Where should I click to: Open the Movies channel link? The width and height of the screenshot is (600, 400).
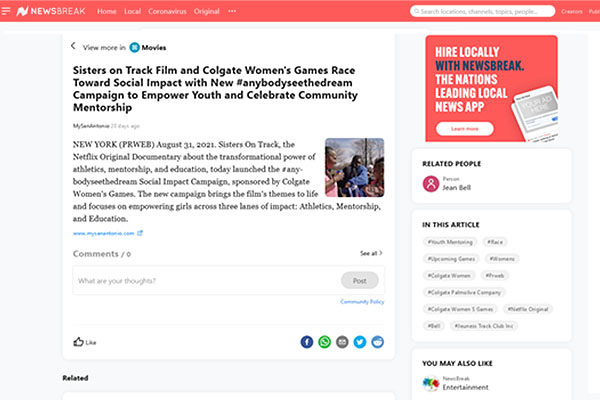tap(154, 47)
